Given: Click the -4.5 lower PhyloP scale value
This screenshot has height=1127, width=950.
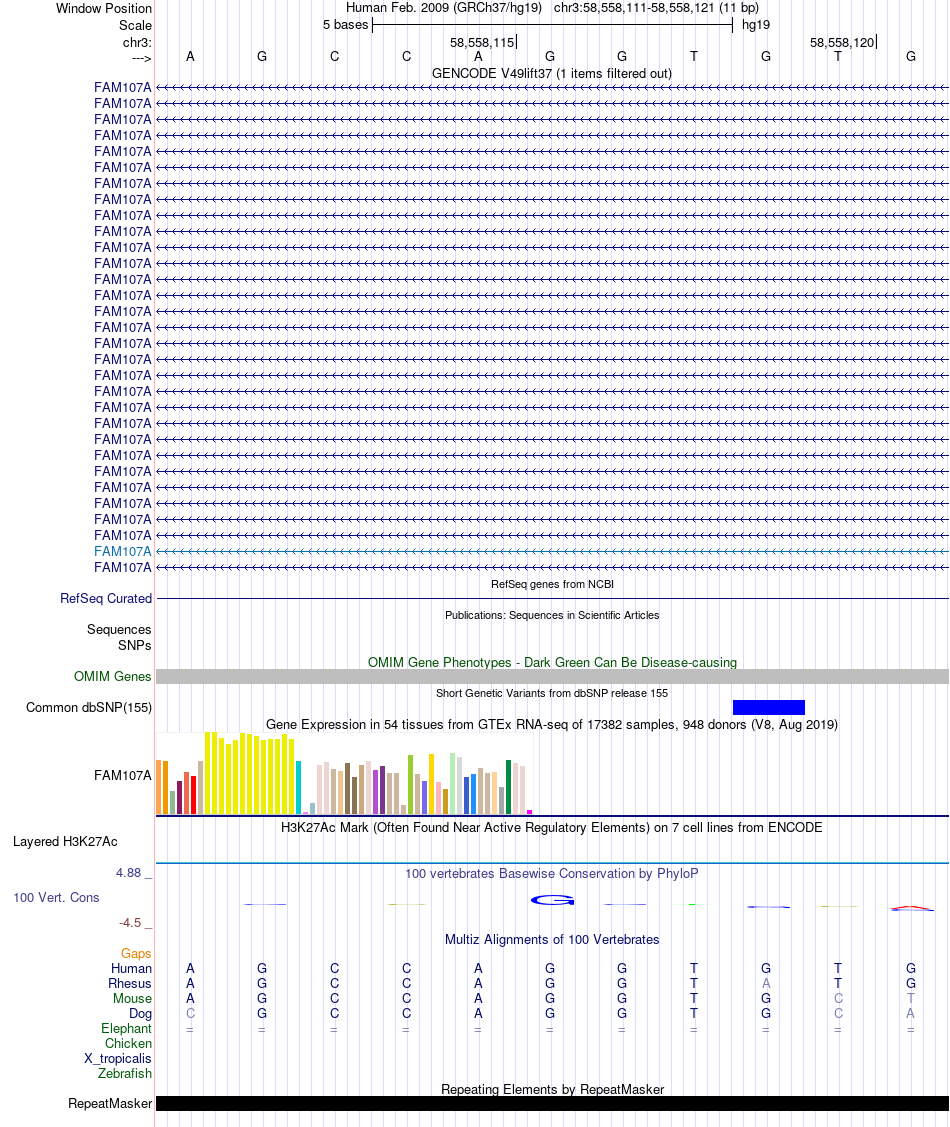Looking at the screenshot, I should [x=130, y=922].
